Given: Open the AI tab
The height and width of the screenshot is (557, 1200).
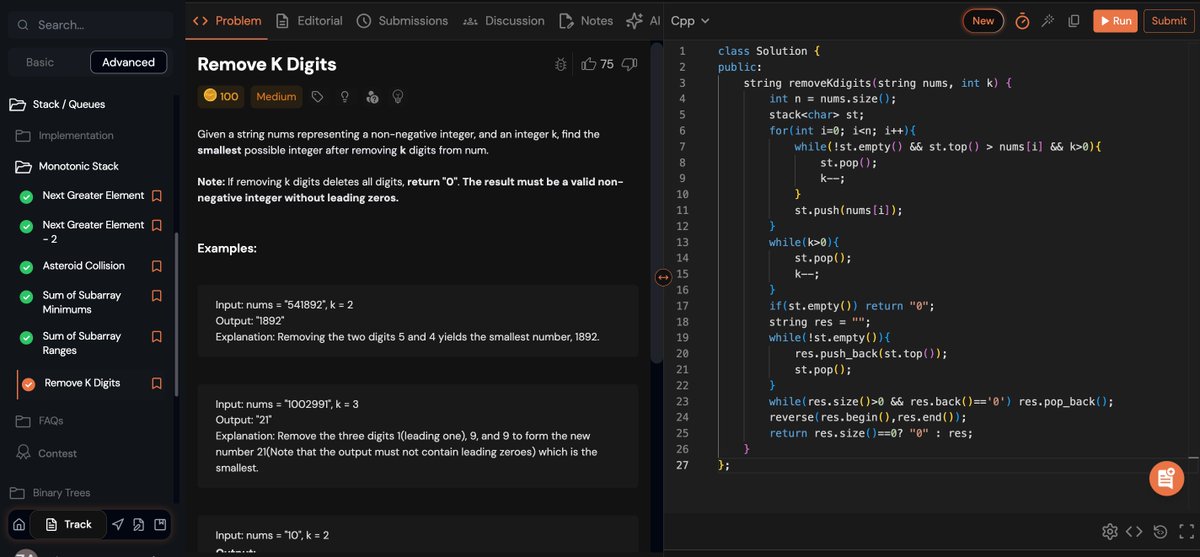Looking at the screenshot, I should click(643, 20).
